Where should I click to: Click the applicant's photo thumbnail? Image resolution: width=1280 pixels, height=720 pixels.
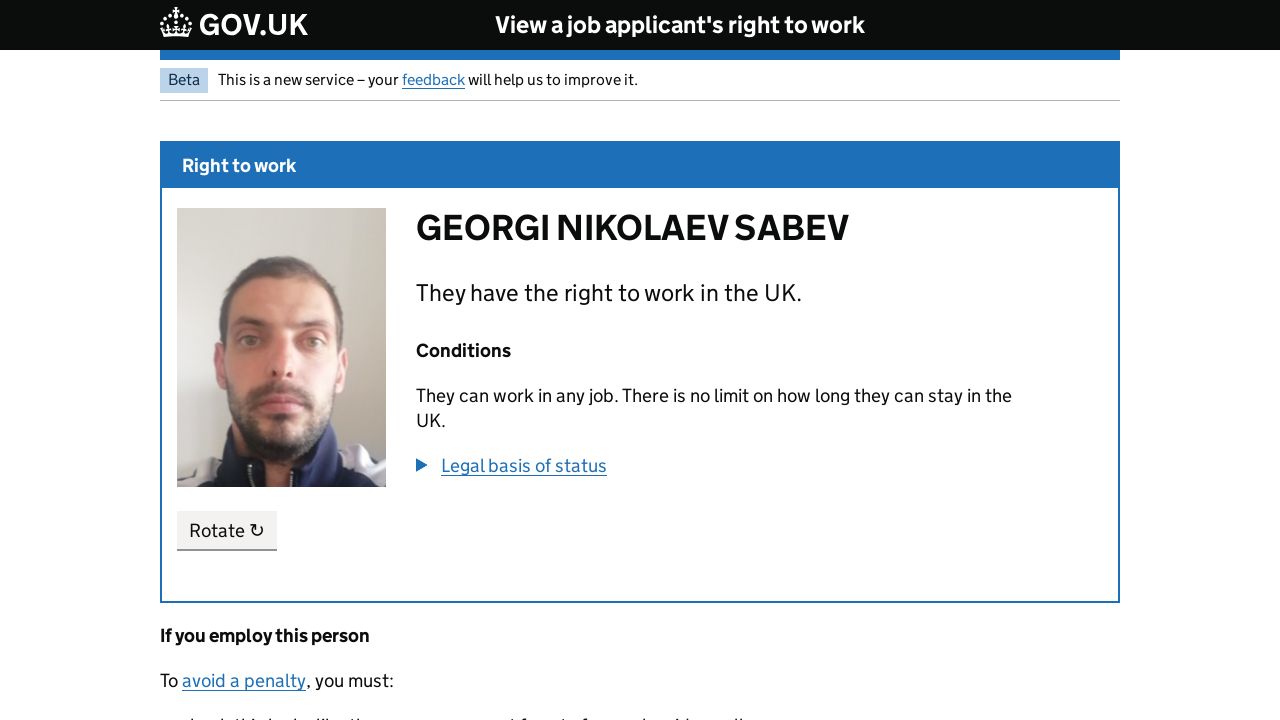click(281, 347)
